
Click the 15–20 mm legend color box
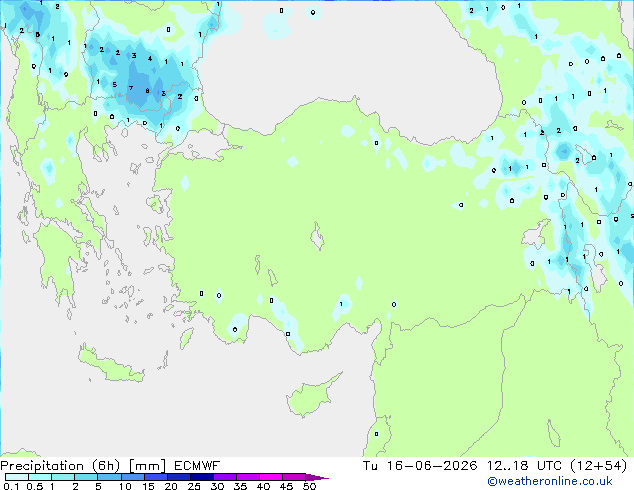click(x=156, y=477)
